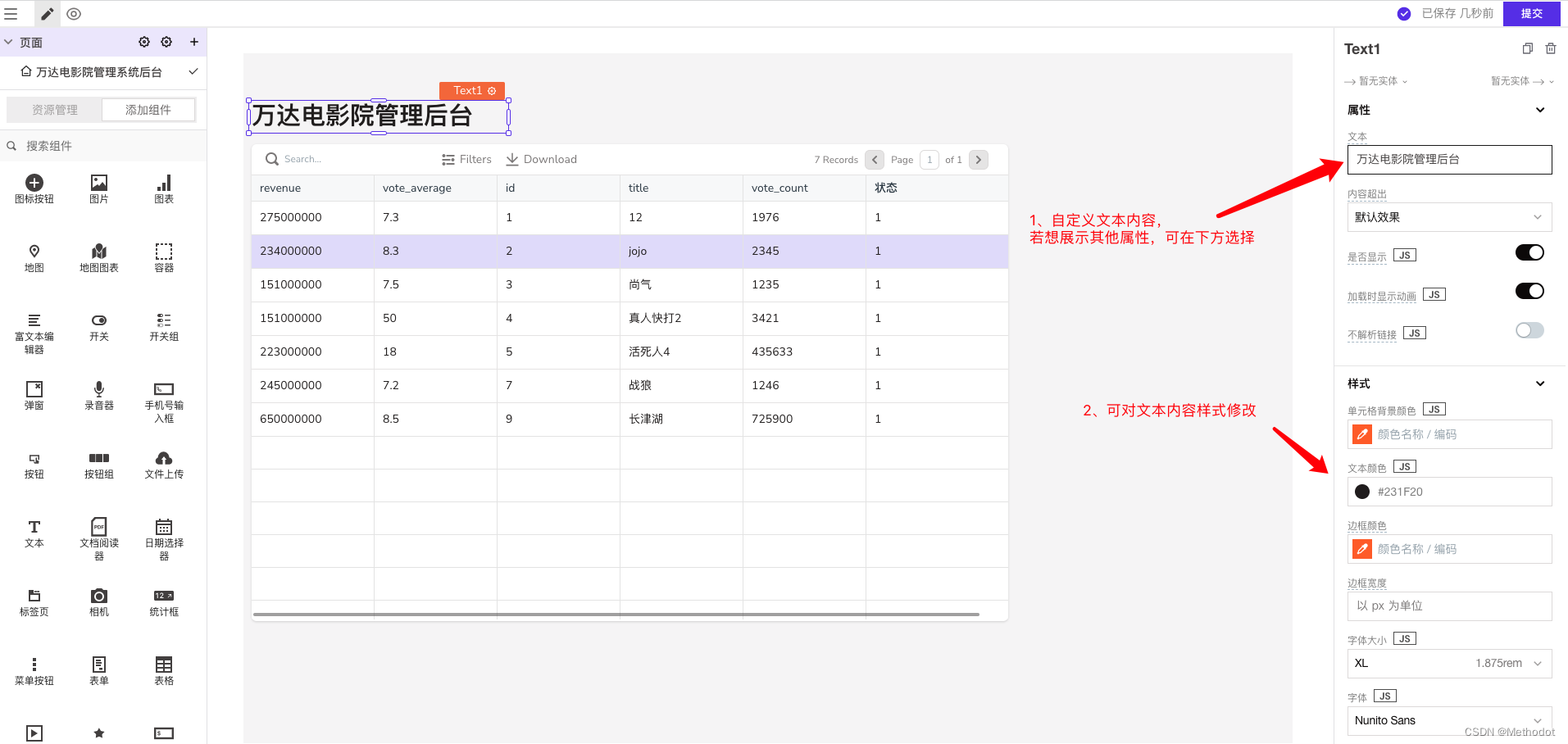Select the 日期选择器 component
Viewport: 1568px width, 744px height.
[x=164, y=540]
